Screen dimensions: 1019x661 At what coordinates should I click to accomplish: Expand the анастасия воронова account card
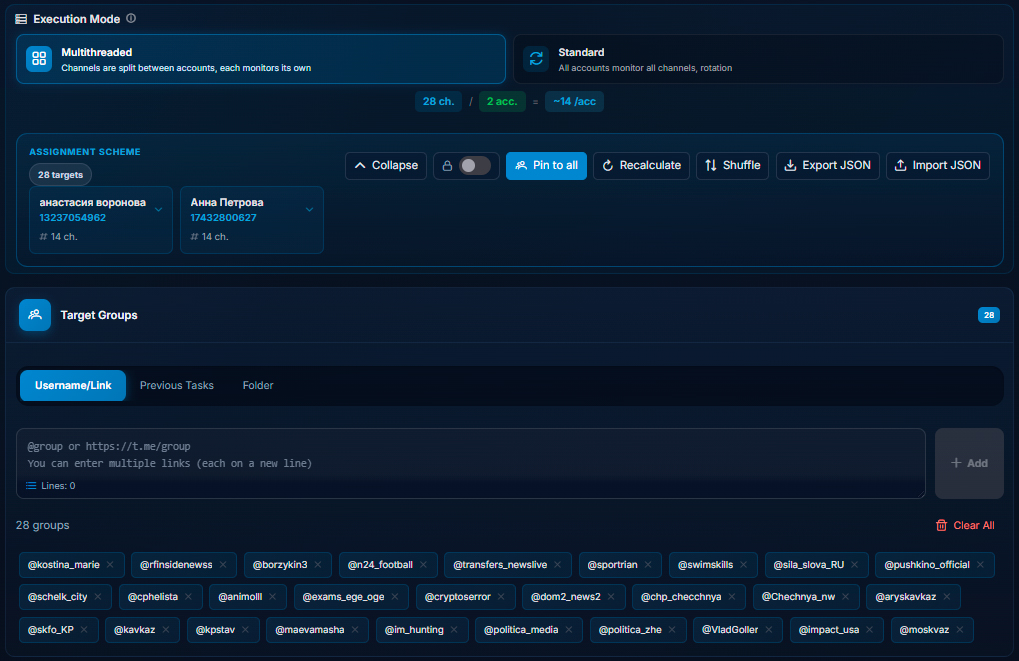[x=159, y=209]
